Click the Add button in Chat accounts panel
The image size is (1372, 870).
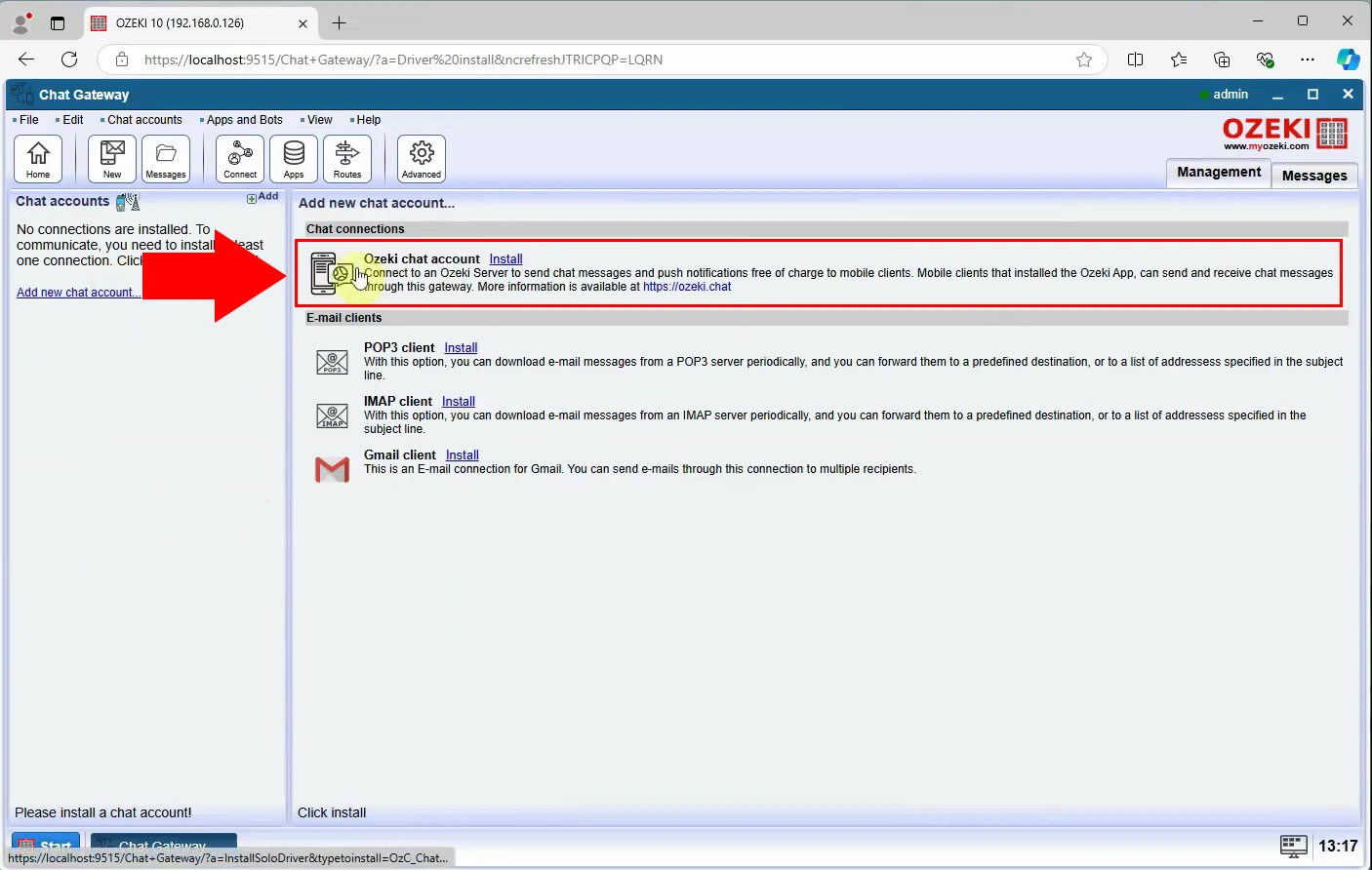(263, 197)
